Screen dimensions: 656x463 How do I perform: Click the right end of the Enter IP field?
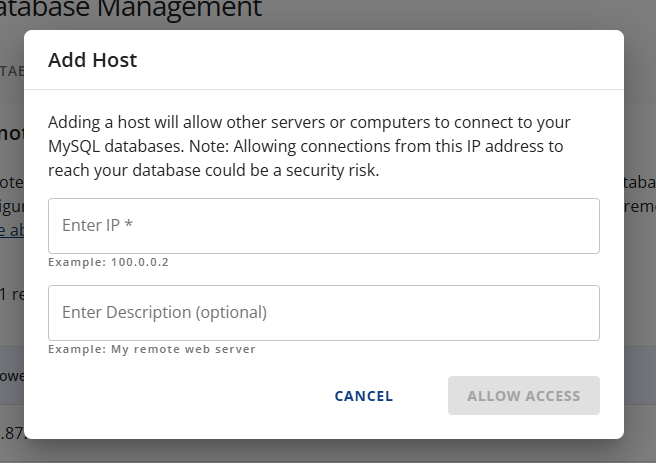click(580, 226)
